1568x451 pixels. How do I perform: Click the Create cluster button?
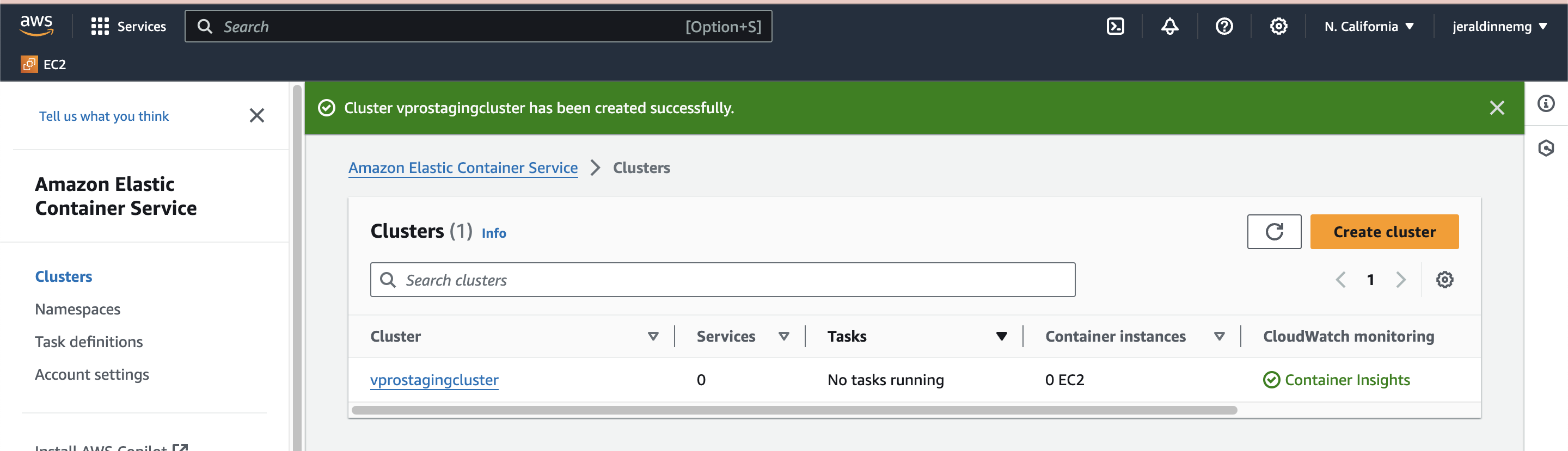[x=1384, y=232]
